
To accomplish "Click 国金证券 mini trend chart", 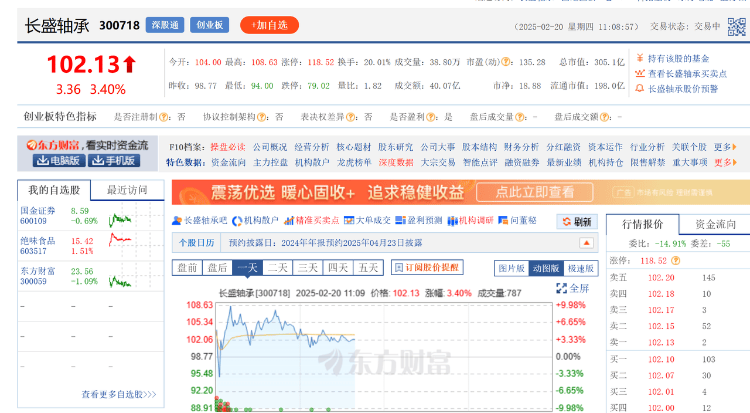I will [121, 215].
